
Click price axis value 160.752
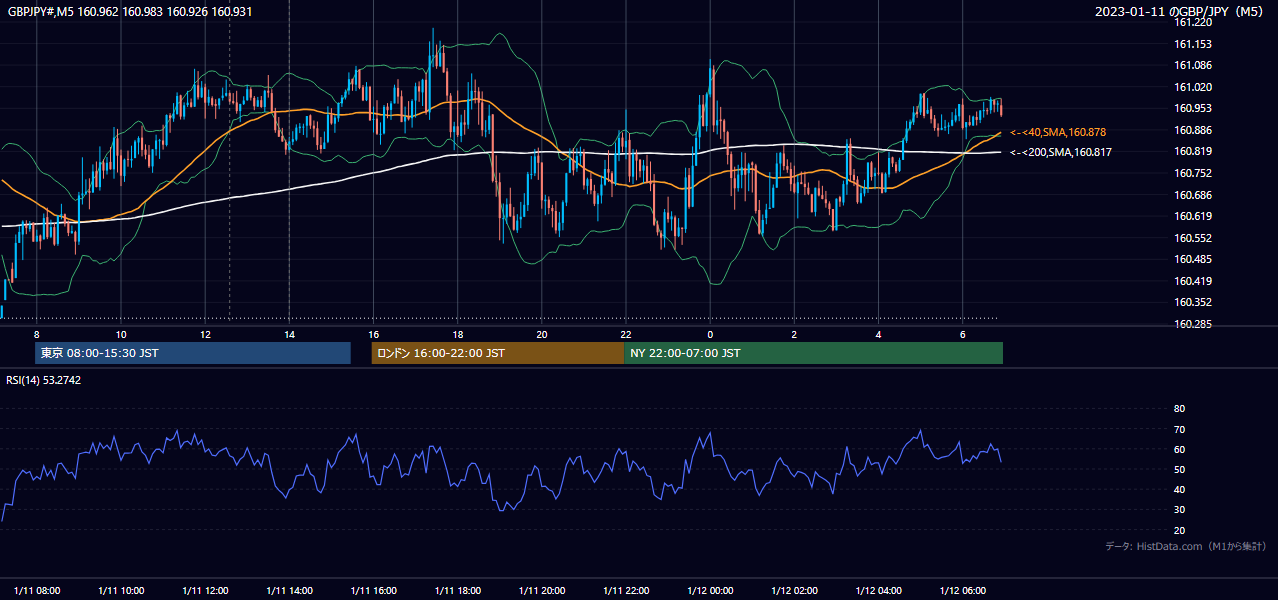coord(1192,173)
